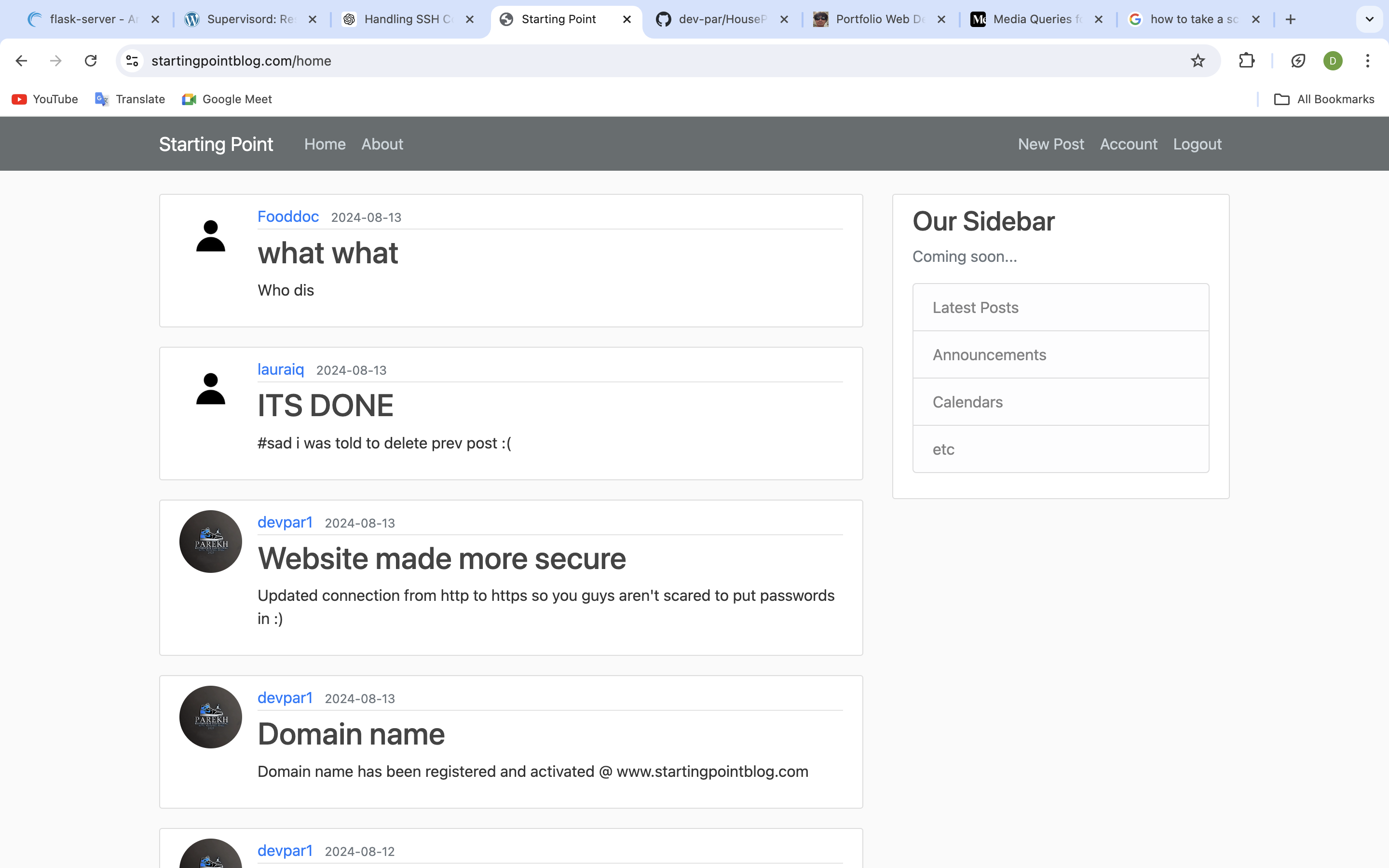Open the Extensions puzzle icon
The height and width of the screenshot is (868, 1389).
click(x=1247, y=61)
